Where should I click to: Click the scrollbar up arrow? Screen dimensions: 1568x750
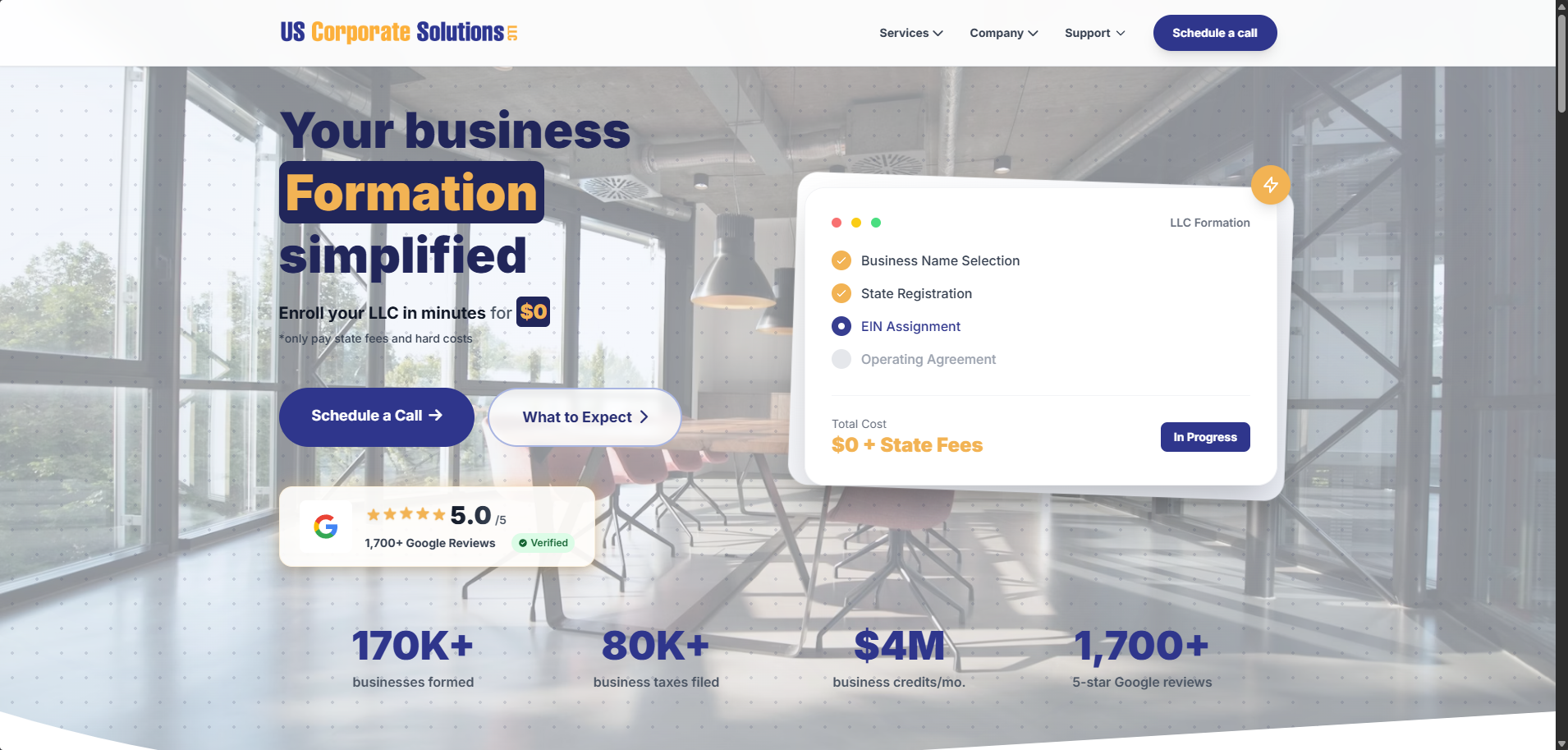1561,6
